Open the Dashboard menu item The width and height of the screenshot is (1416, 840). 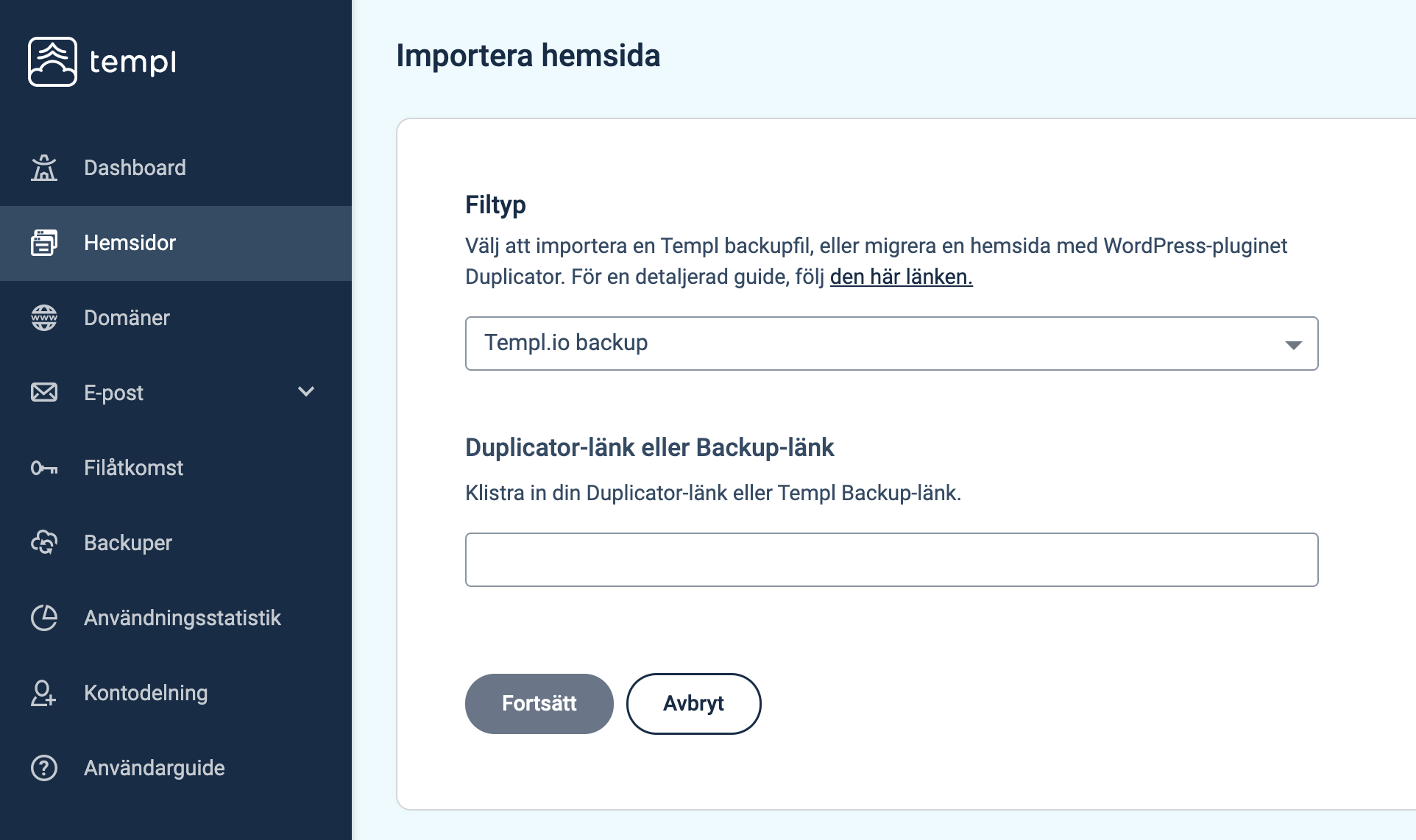click(176, 168)
